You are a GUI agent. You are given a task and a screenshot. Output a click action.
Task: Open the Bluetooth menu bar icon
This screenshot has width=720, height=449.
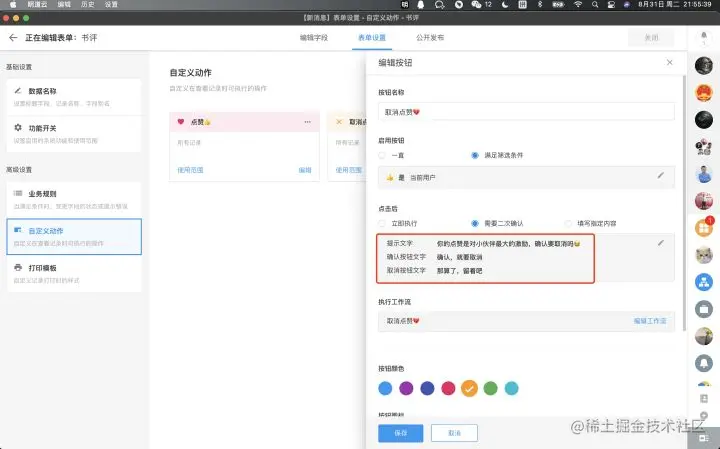(540, 5)
